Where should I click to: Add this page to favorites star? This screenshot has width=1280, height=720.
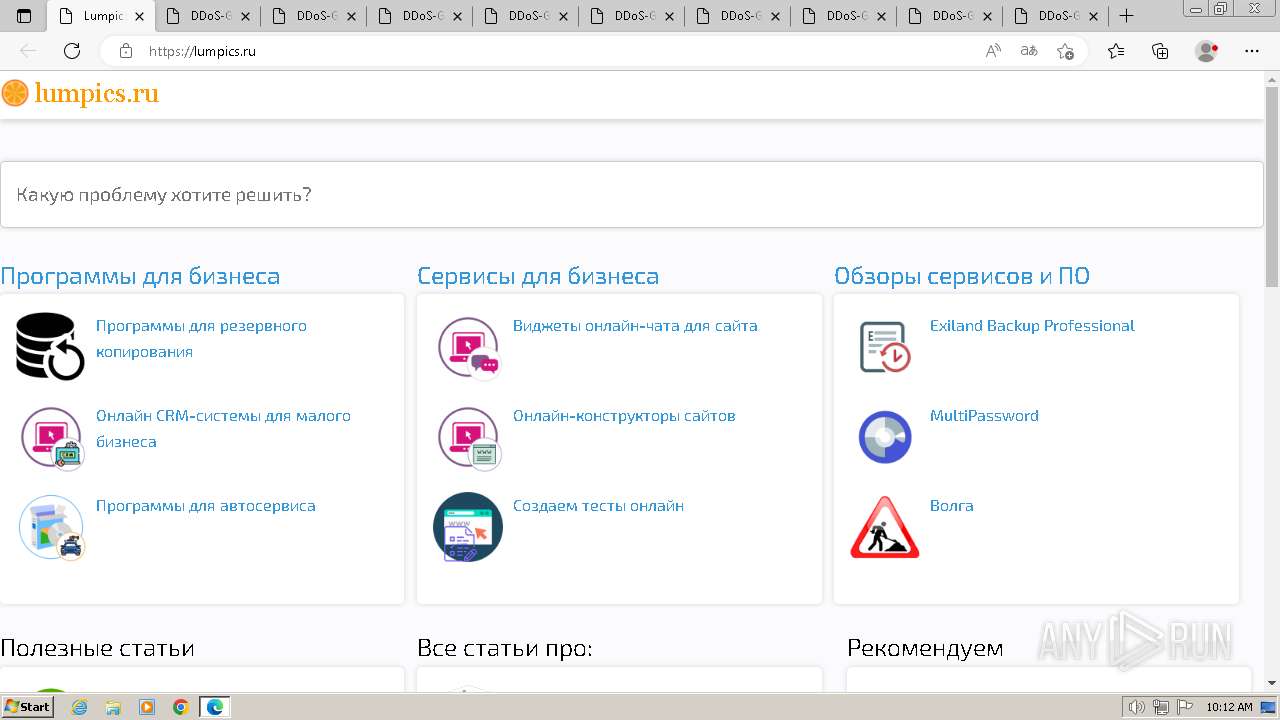pos(1065,51)
